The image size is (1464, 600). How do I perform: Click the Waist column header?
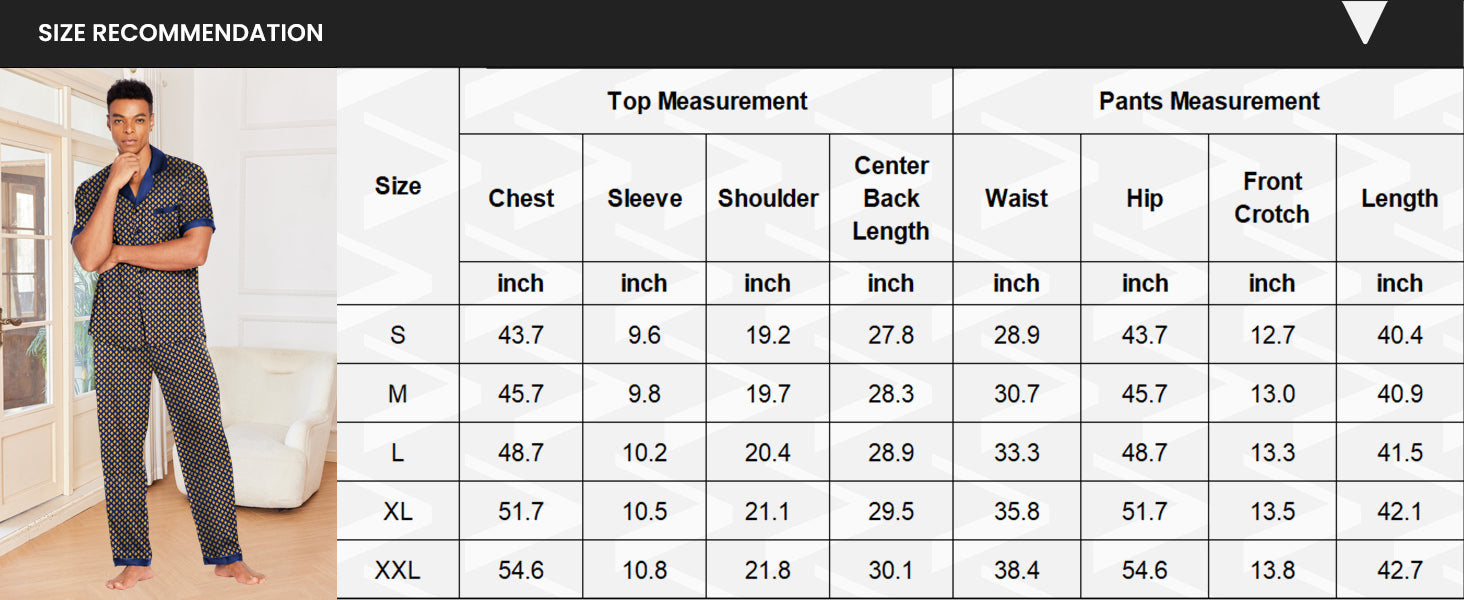(1016, 198)
